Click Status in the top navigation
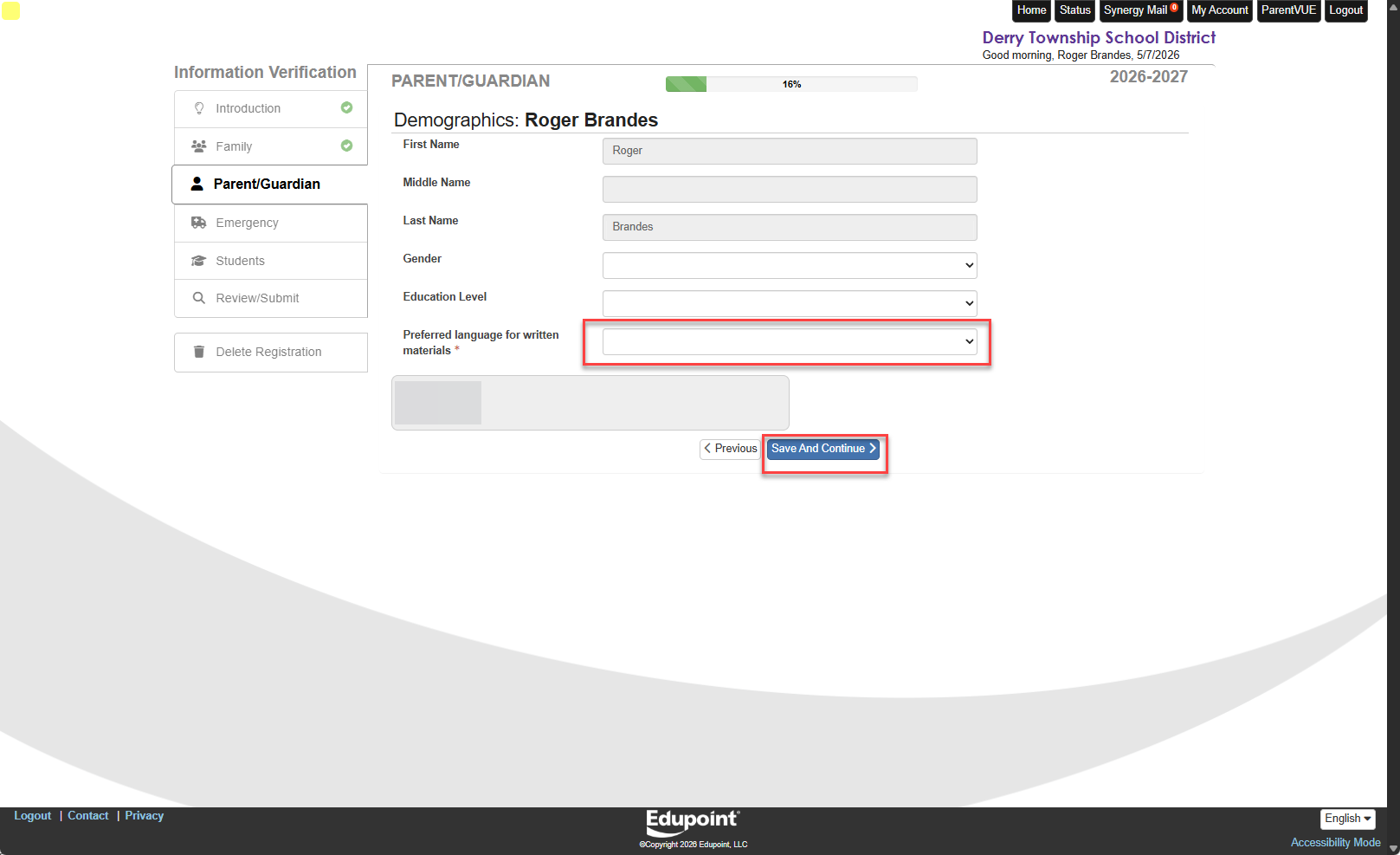The width and height of the screenshot is (1400, 855). (1075, 10)
